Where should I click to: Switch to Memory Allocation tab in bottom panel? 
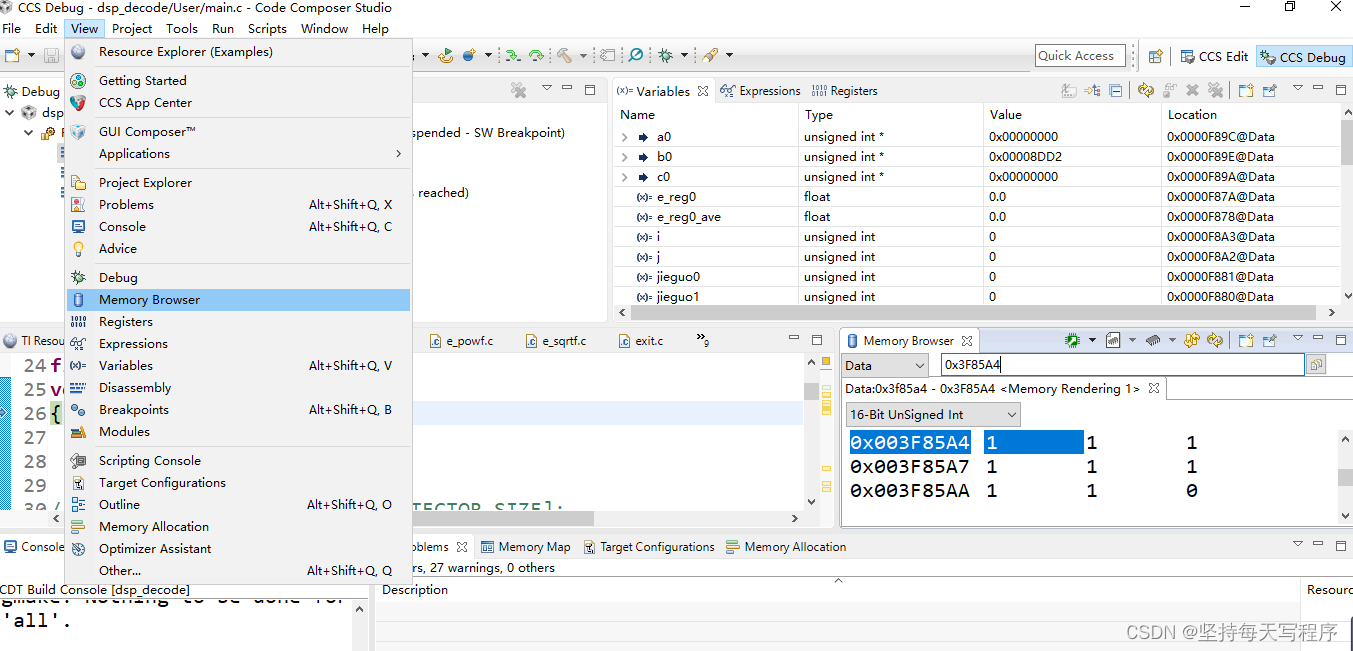[786, 547]
